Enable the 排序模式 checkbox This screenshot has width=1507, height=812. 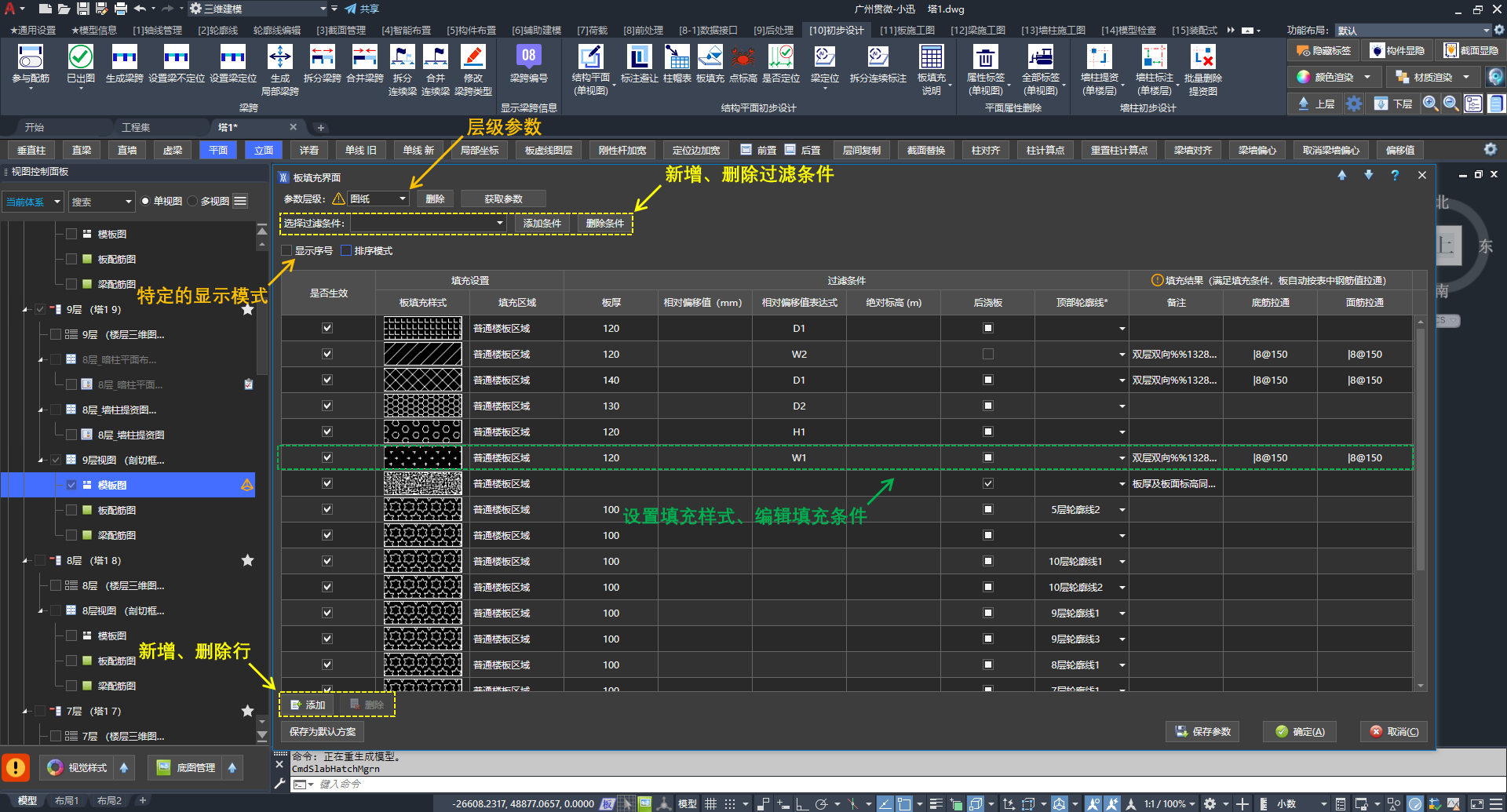click(x=346, y=251)
